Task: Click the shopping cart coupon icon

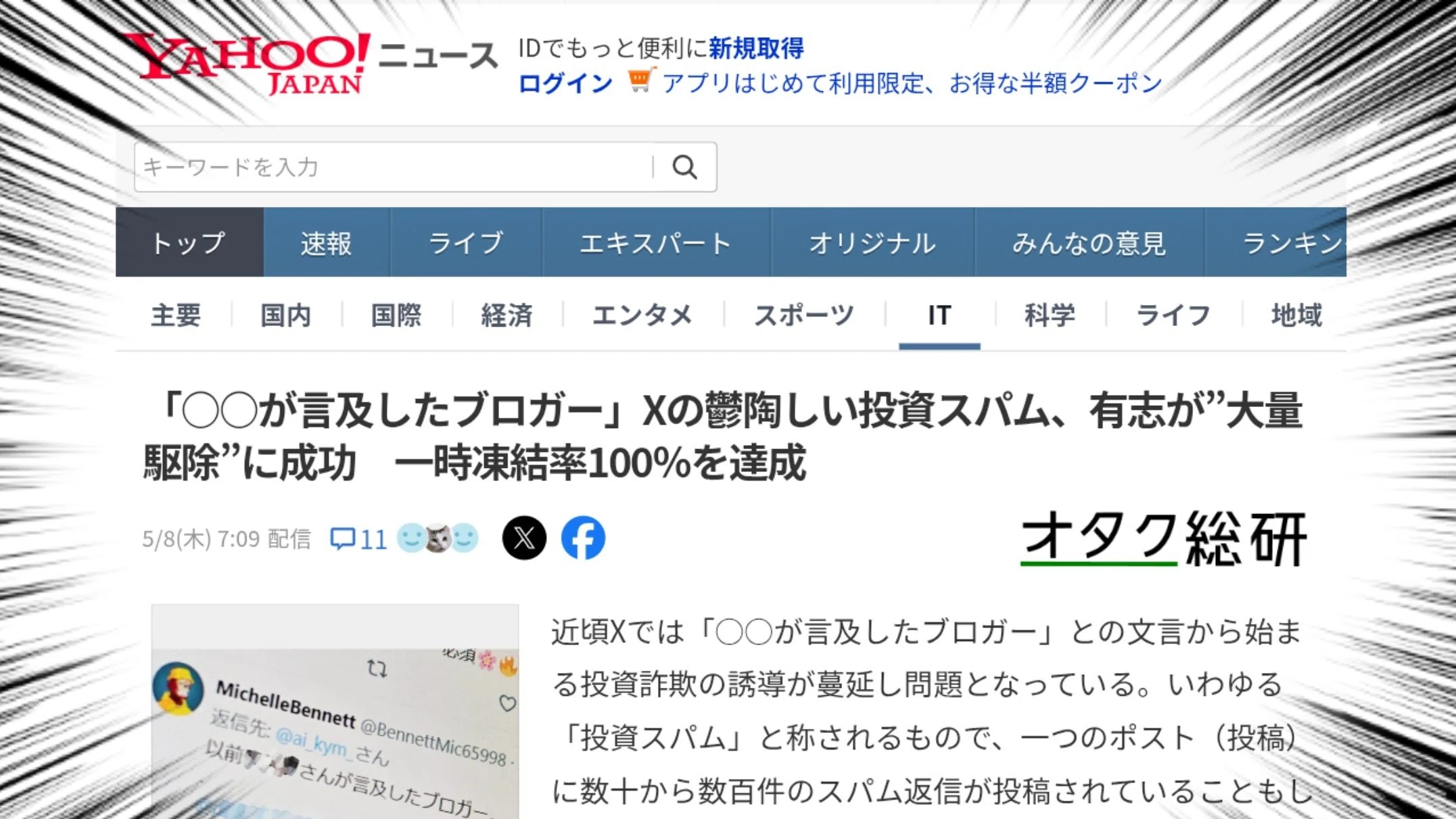Action: 640,81
